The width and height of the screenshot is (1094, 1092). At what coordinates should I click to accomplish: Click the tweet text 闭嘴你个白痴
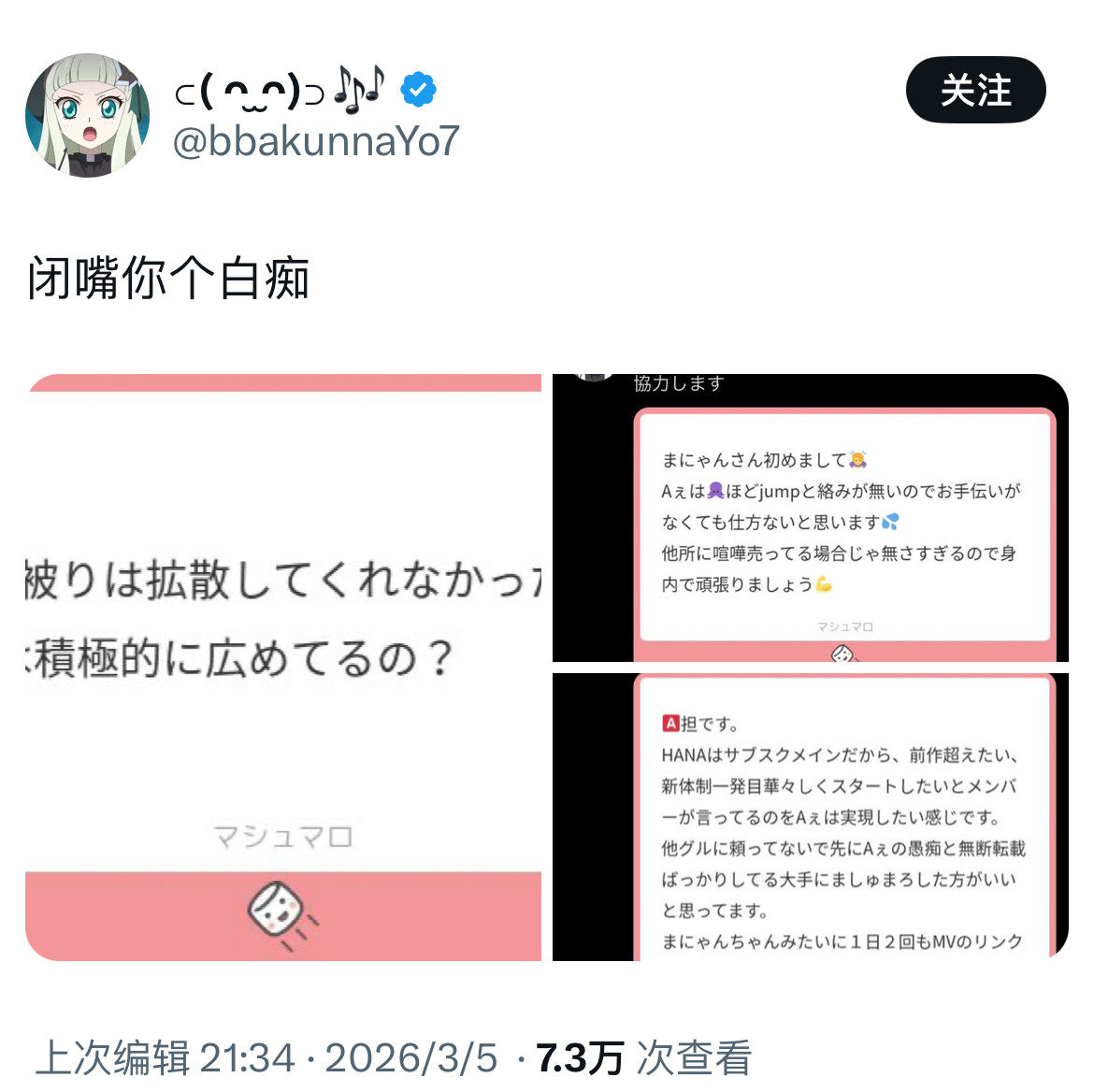point(168,278)
